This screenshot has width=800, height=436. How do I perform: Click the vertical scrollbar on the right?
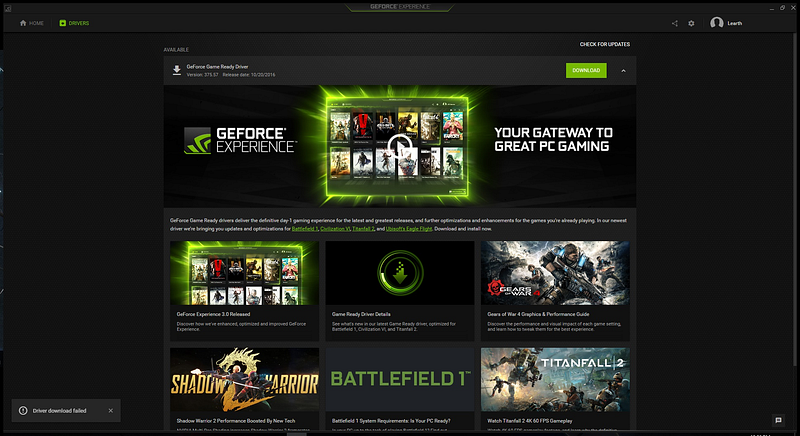[x=794, y=199]
